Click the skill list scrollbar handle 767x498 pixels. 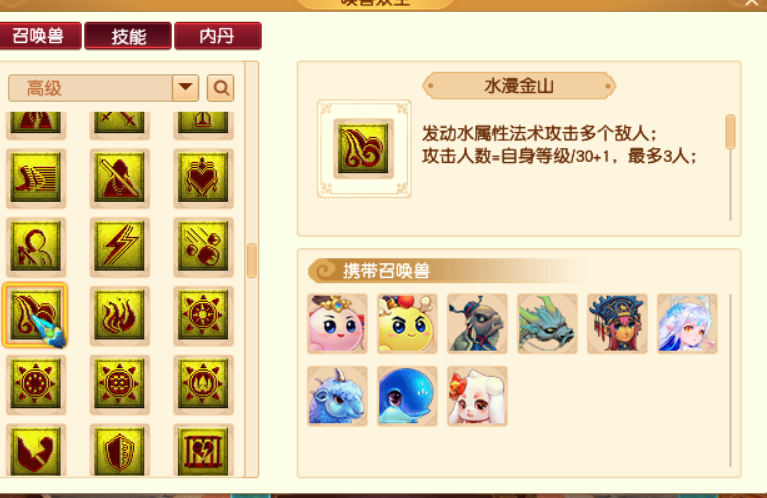(251, 260)
